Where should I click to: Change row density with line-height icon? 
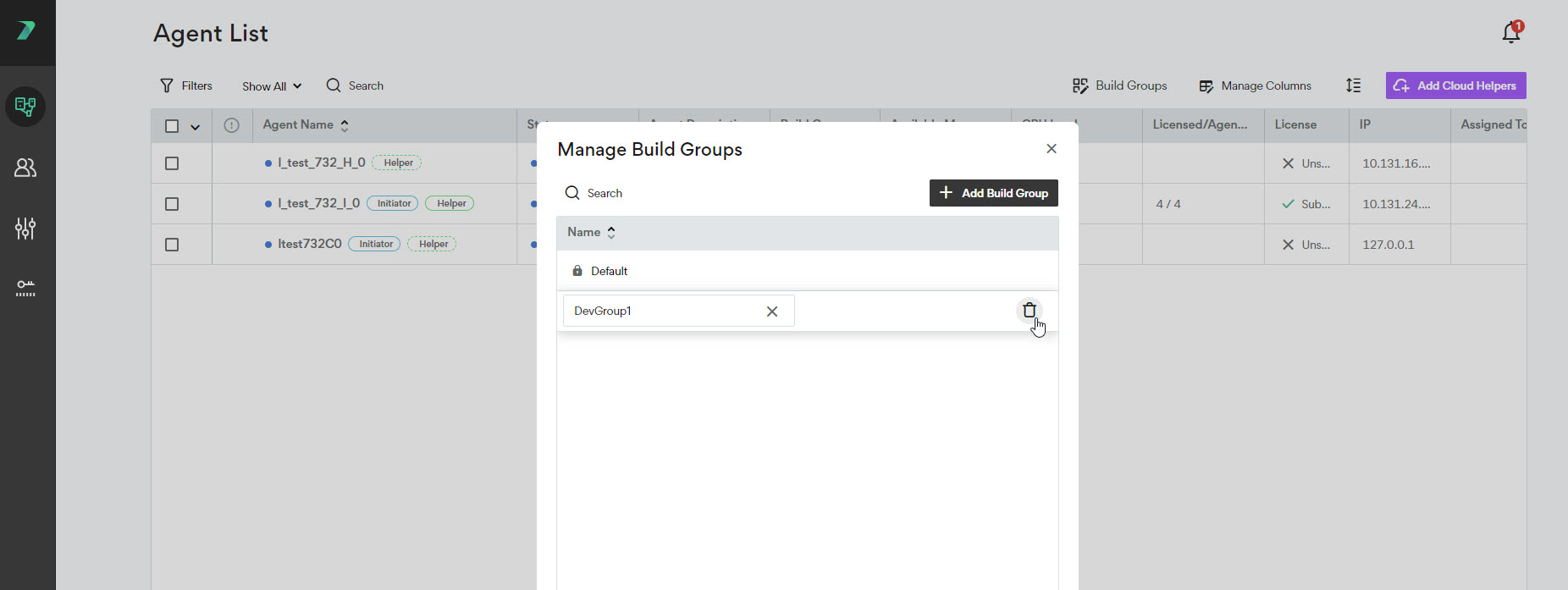click(x=1353, y=85)
